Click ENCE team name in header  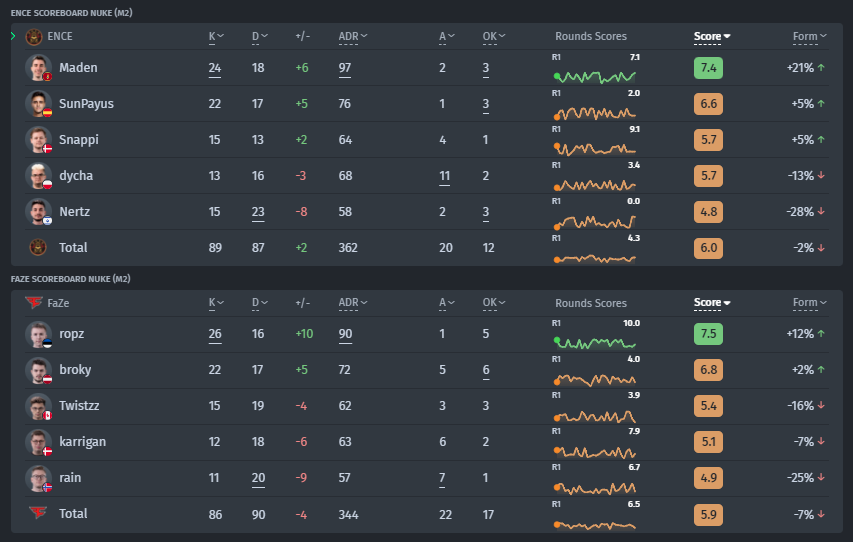coord(60,36)
